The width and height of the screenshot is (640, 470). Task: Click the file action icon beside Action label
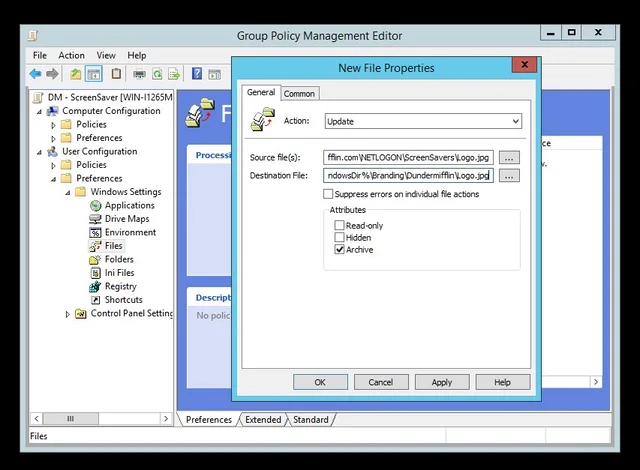tap(262, 120)
